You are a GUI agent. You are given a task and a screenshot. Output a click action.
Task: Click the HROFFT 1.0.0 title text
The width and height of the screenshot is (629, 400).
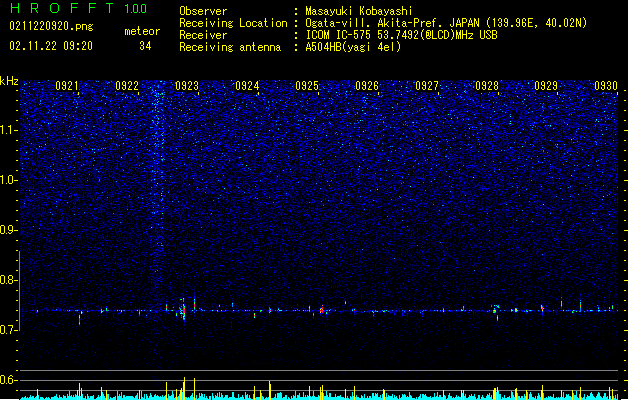pyautogui.click(x=79, y=8)
